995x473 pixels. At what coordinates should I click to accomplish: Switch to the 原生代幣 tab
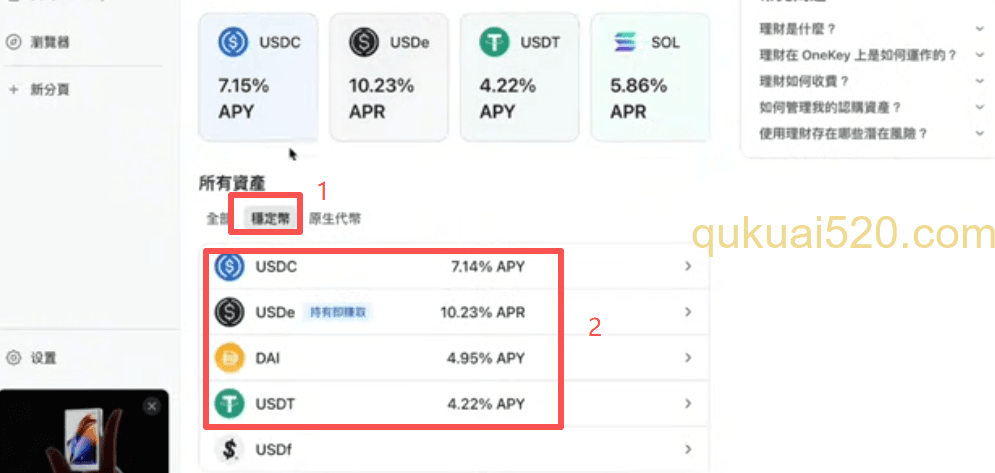334,219
